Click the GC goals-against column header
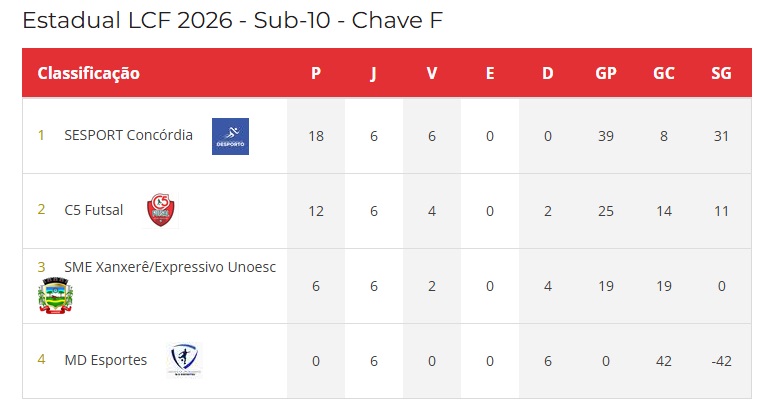The image size is (757, 418). coord(664,73)
